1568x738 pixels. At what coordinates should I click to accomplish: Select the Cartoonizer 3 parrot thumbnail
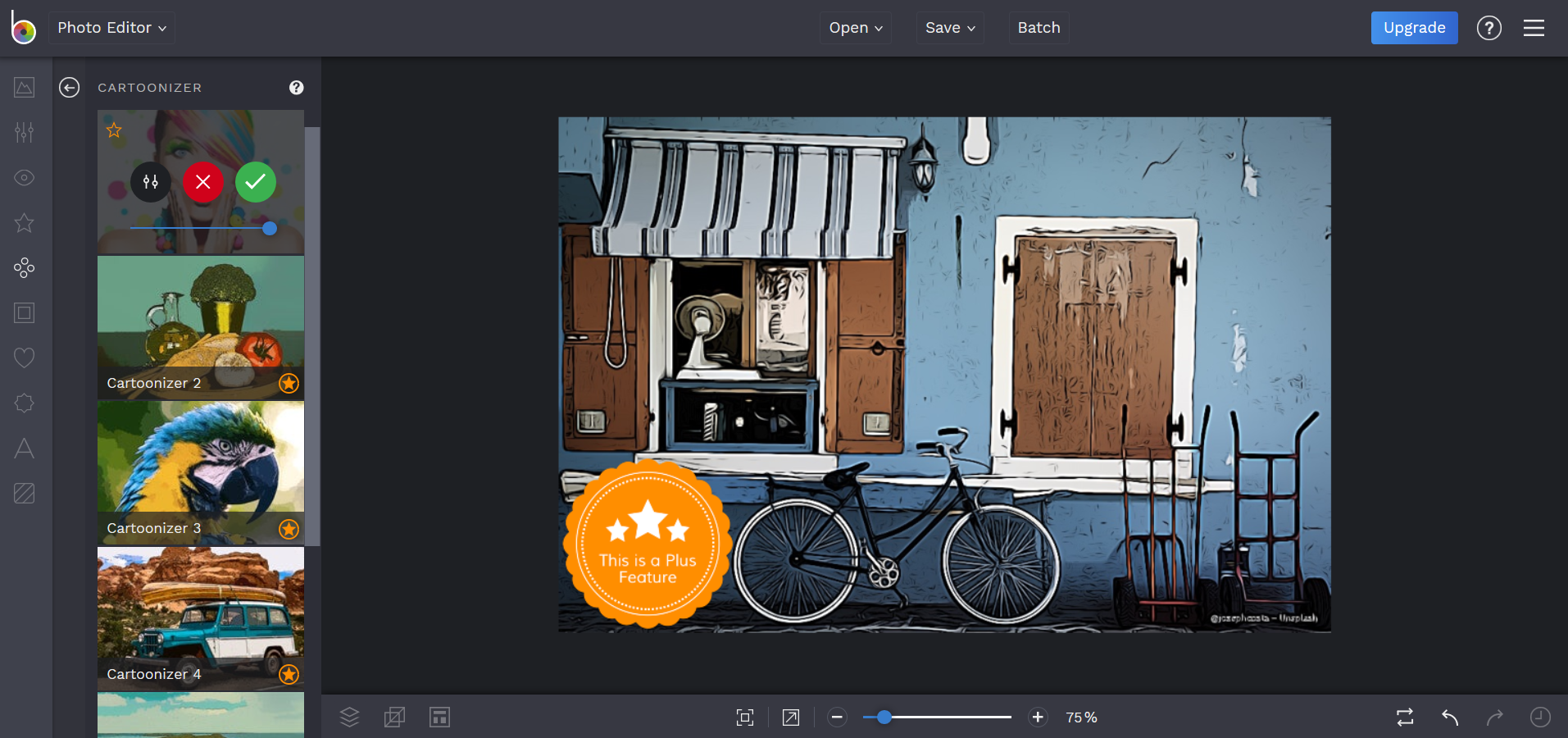201,473
